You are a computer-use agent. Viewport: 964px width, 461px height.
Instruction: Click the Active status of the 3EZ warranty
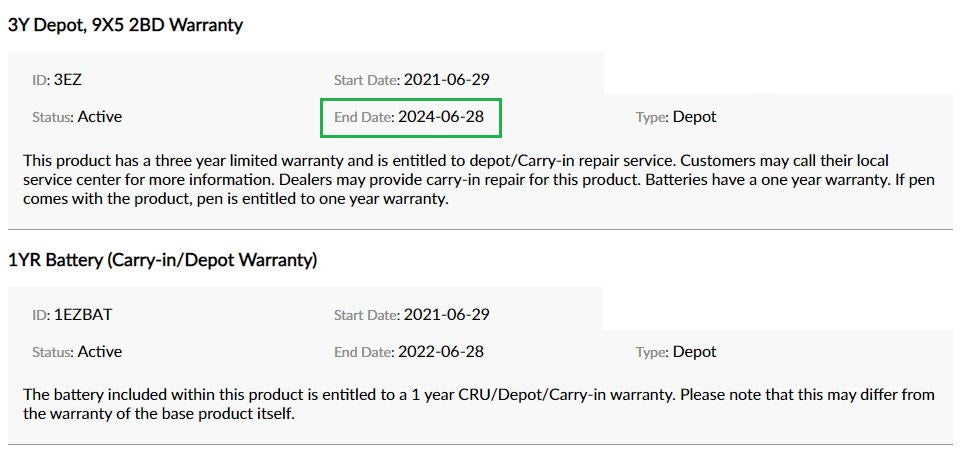click(x=100, y=117)
